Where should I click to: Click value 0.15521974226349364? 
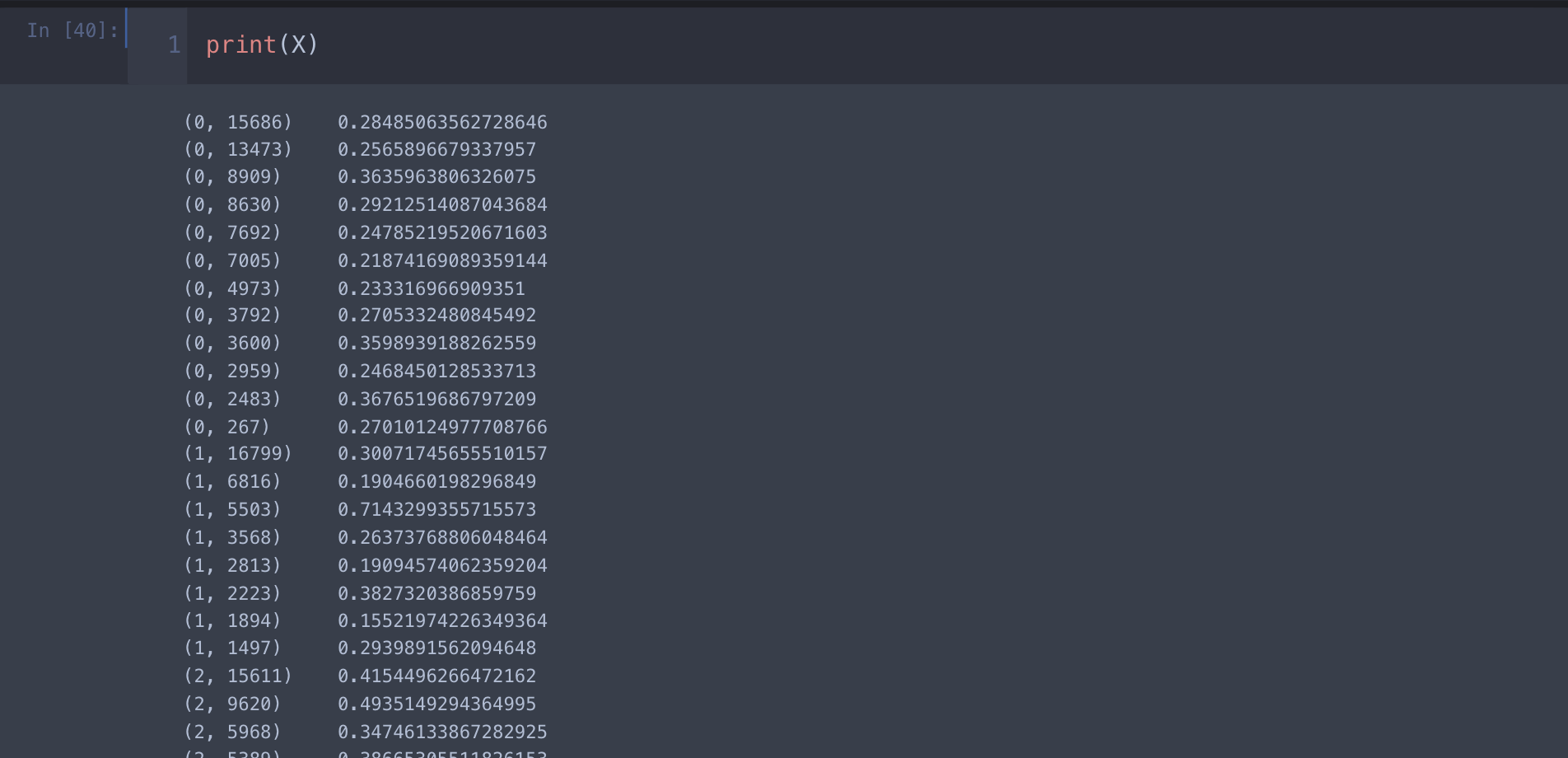[x=442, y=621]
